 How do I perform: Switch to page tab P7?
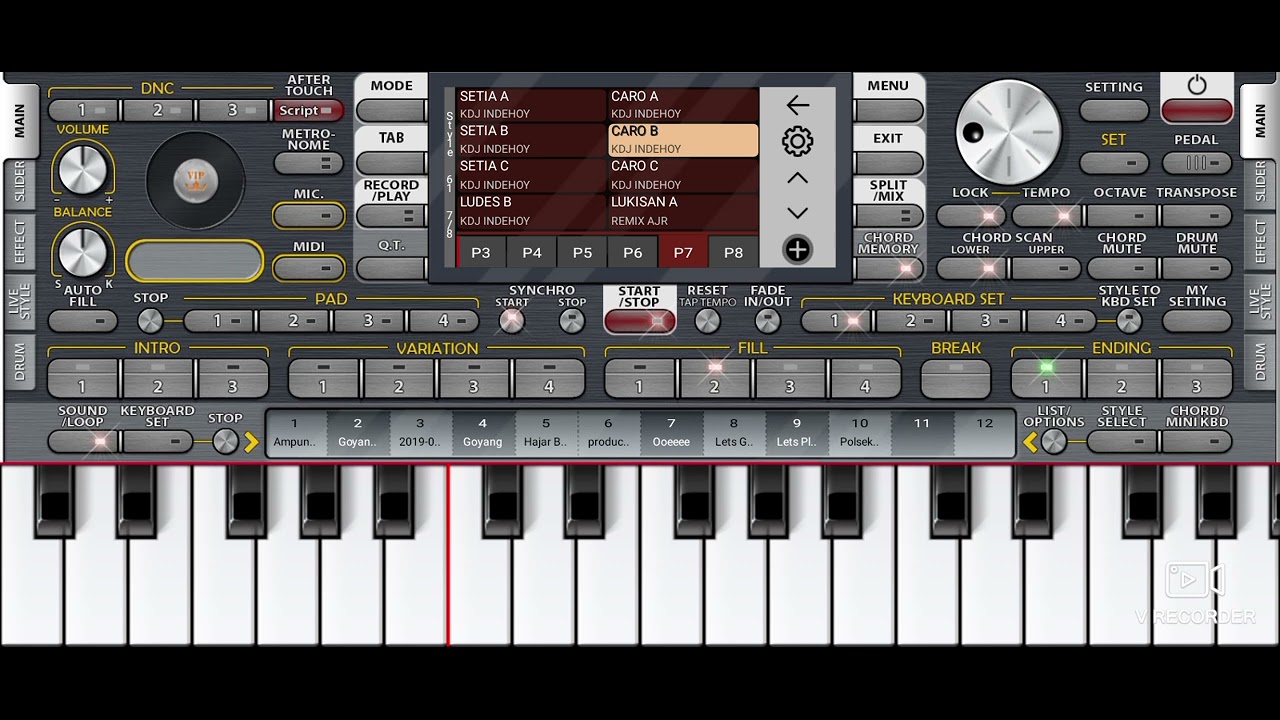(683, 253)
